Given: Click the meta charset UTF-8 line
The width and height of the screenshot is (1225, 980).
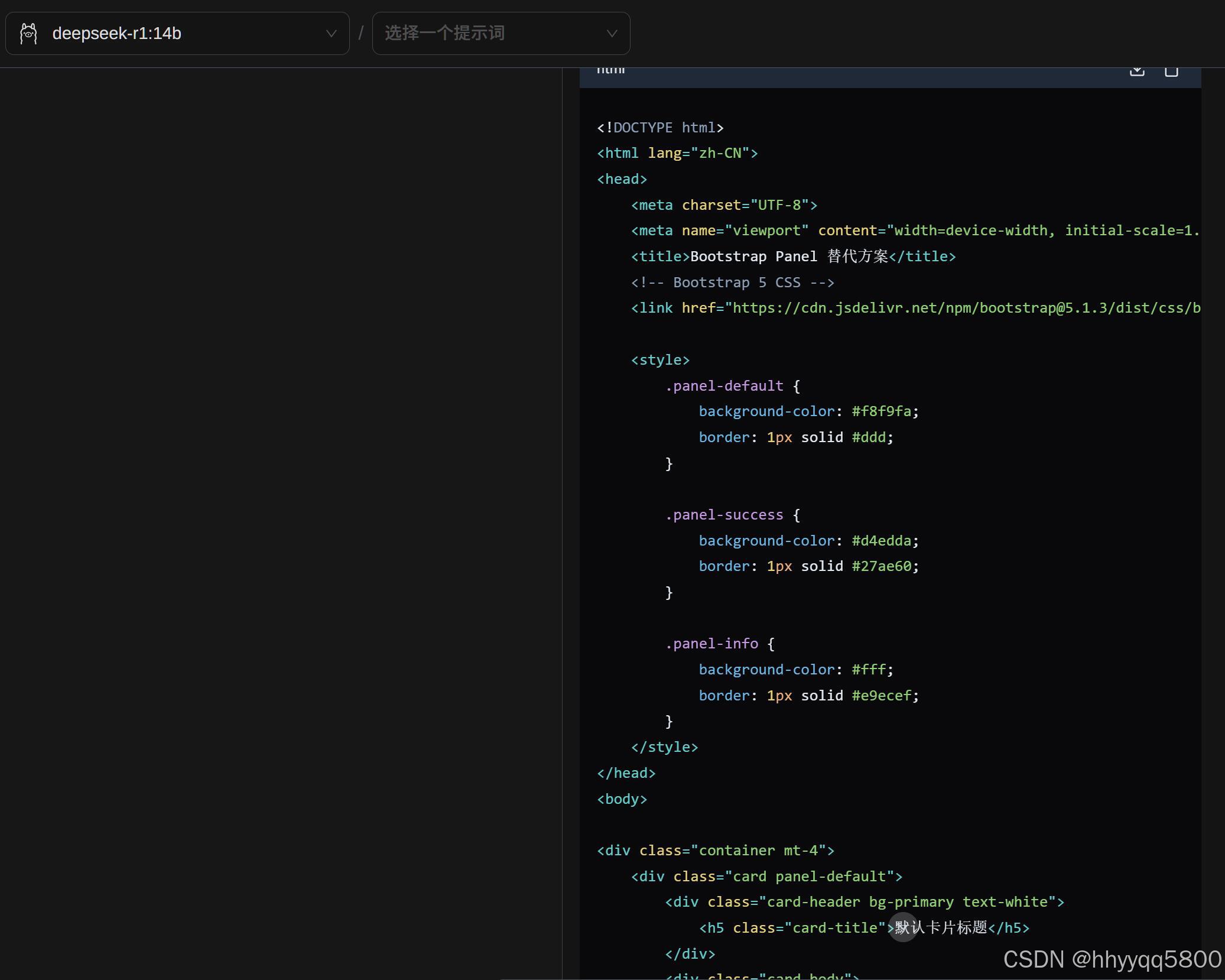Looking at the screenshot, I should click(724, 205).
